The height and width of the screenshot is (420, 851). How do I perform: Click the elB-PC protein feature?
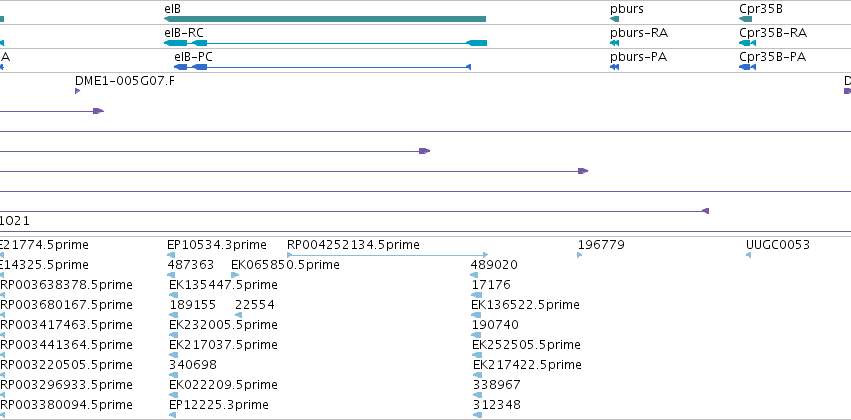click(x=322, y=67)
